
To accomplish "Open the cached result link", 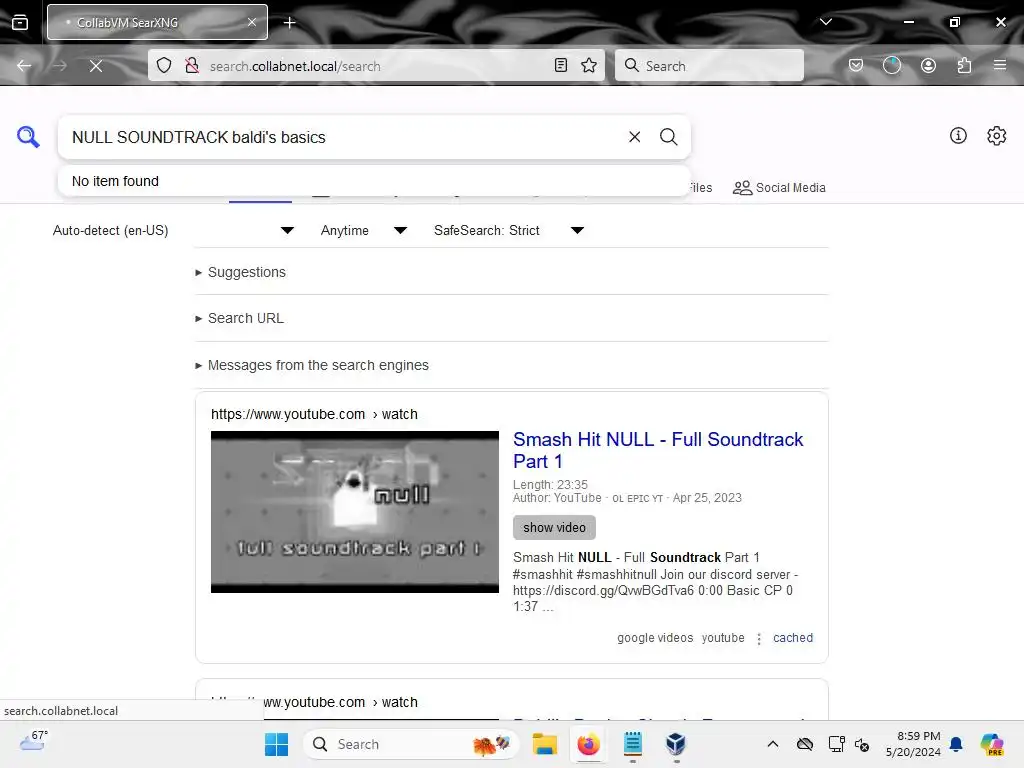I will click(x=793, y=638).
